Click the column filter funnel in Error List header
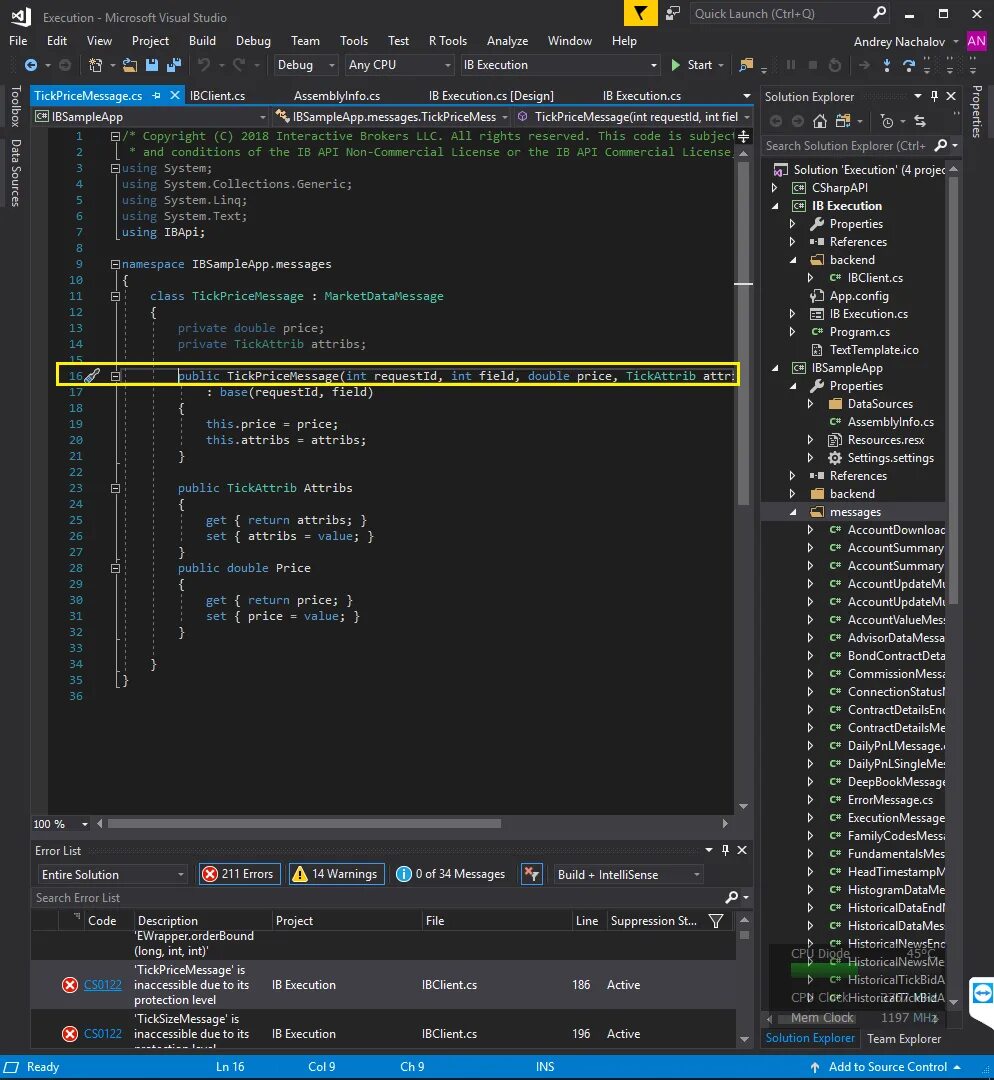Viewport: 994px width, 1080px height. 716,921
